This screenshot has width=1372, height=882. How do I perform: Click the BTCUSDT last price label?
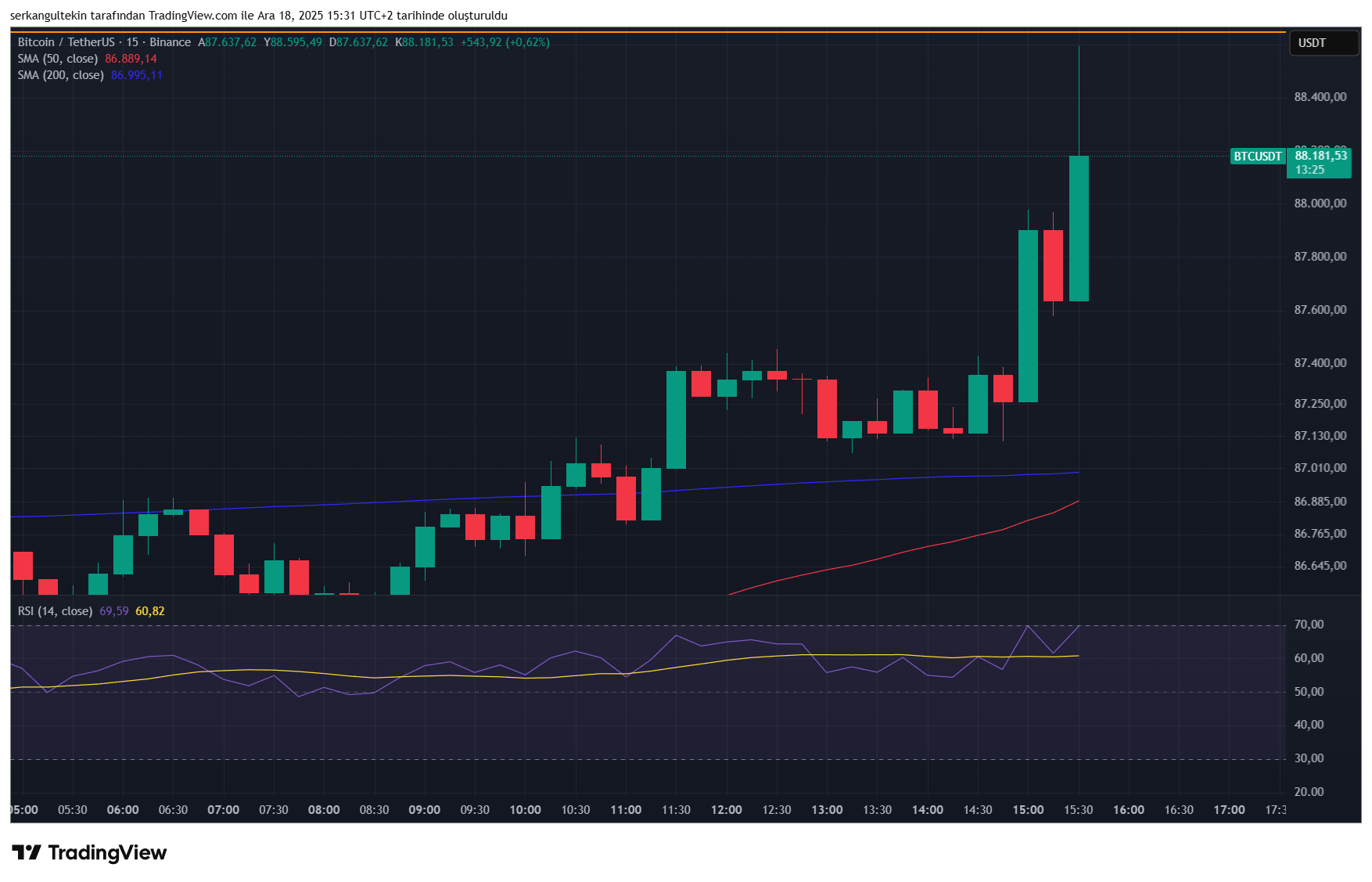point(1256,157)
